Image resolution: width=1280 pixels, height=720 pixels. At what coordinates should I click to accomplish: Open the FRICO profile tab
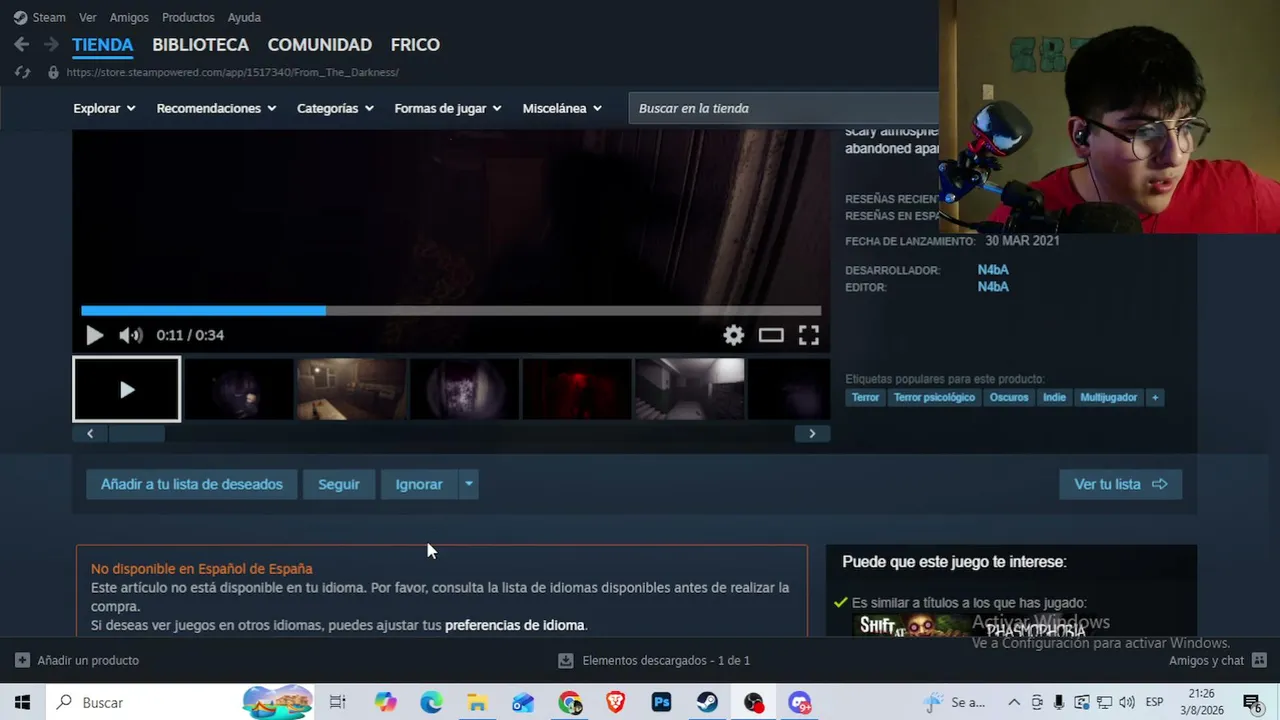tap(415, 45)
